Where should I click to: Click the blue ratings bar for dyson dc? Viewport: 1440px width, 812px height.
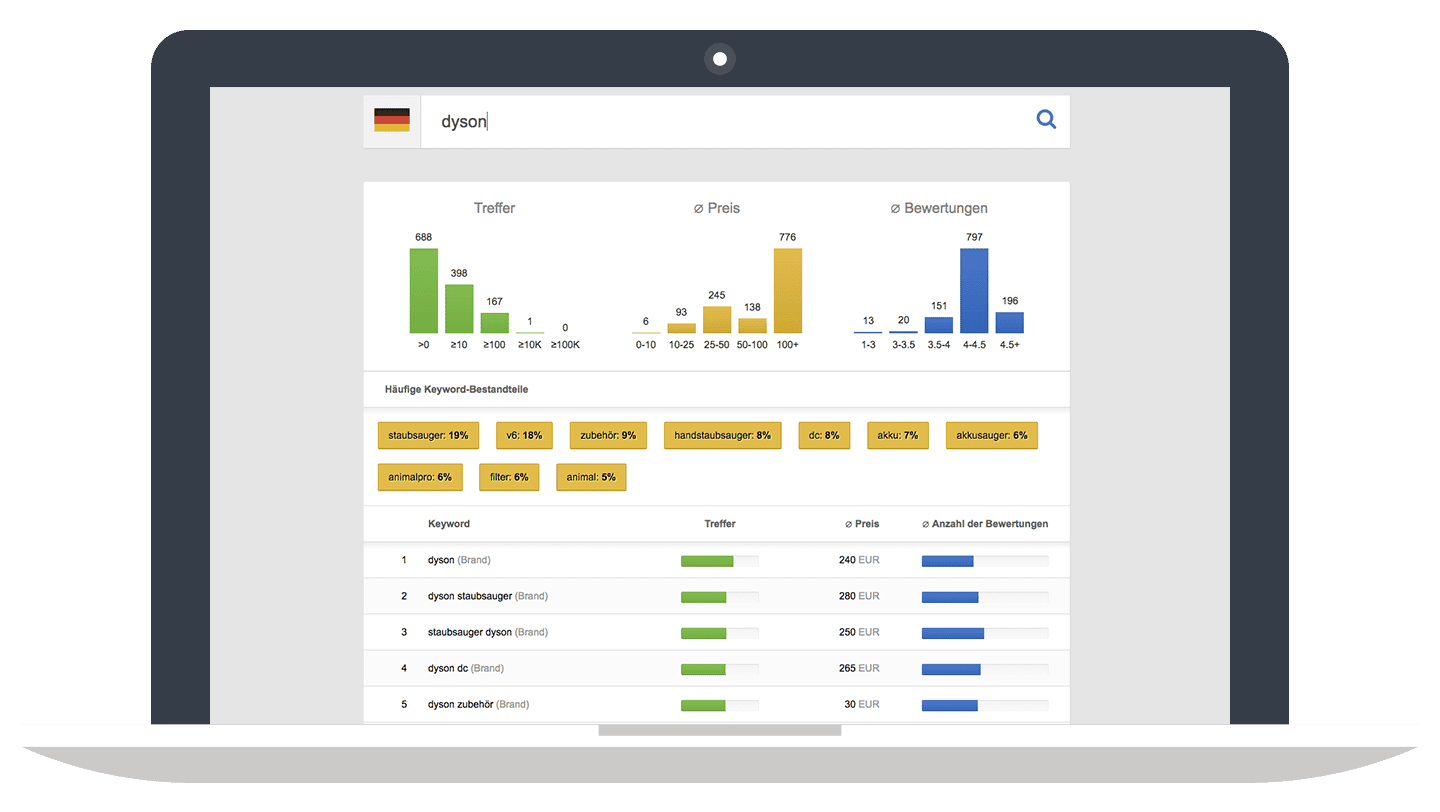951,669
